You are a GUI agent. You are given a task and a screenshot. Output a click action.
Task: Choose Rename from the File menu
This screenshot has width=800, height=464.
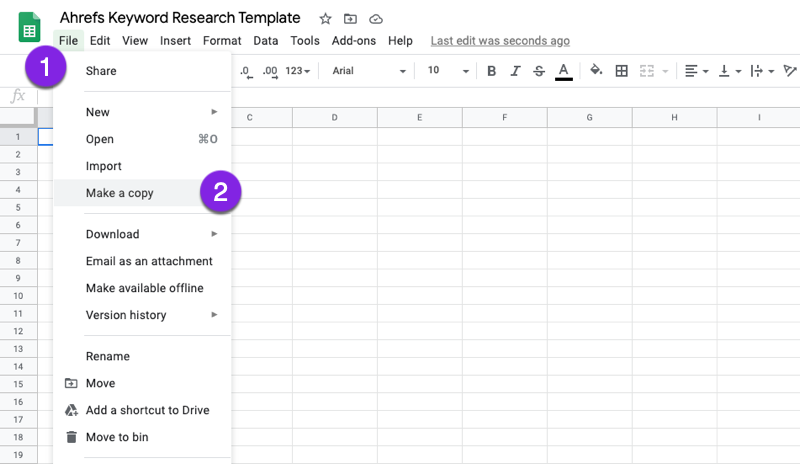(142, 356)
